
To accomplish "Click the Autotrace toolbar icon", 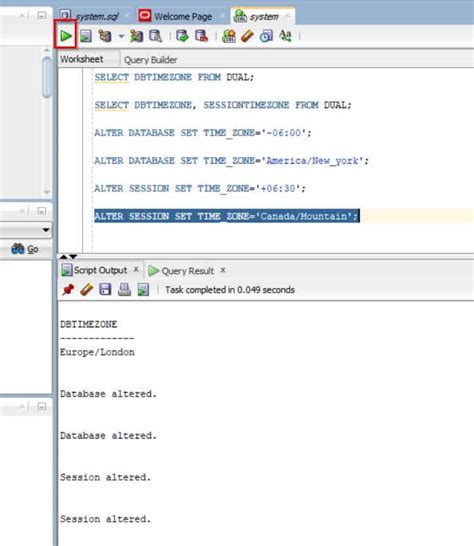I will tap(136, 36).
